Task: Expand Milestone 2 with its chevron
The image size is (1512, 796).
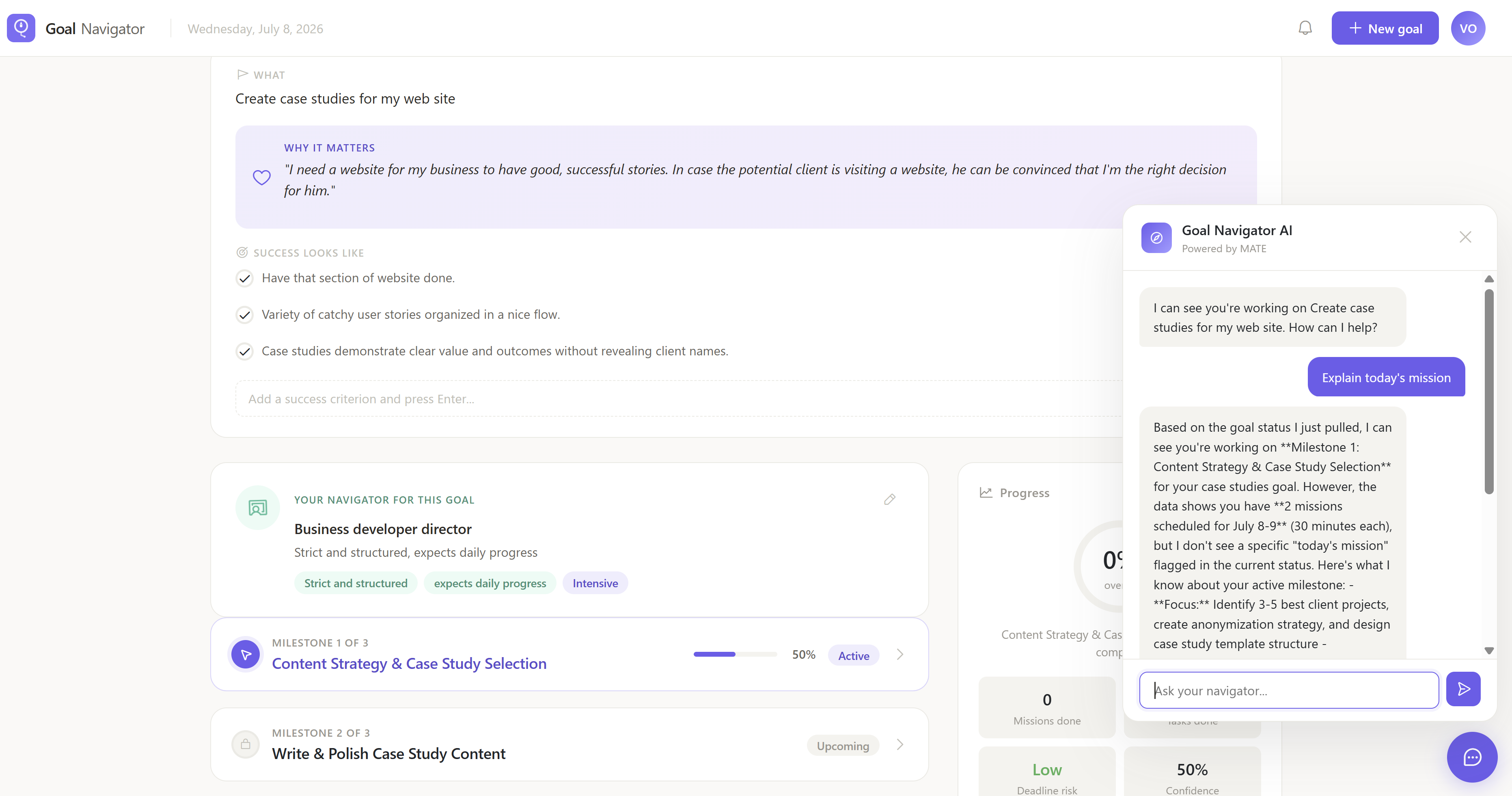Action: click(900, 745)
